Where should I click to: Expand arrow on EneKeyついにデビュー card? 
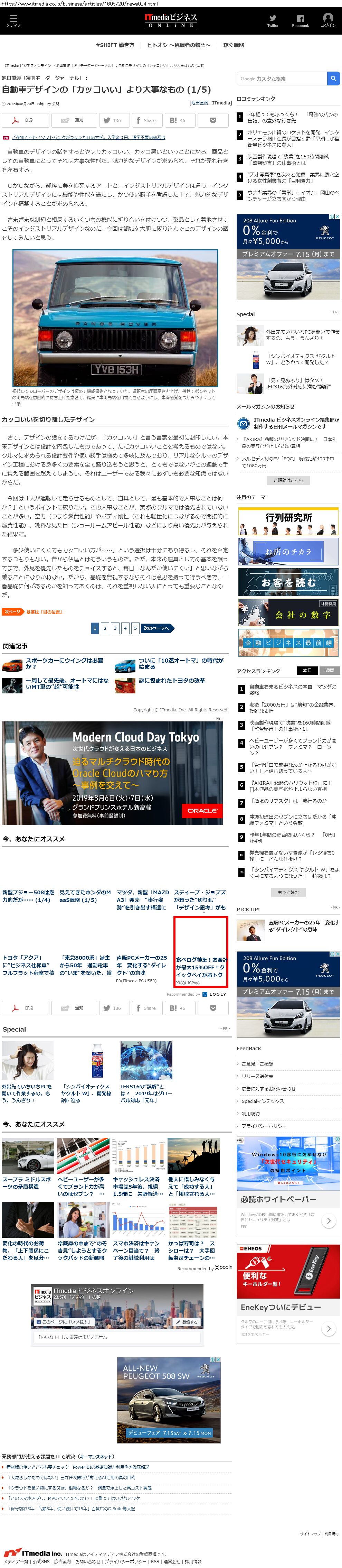tap(328, 1328)
